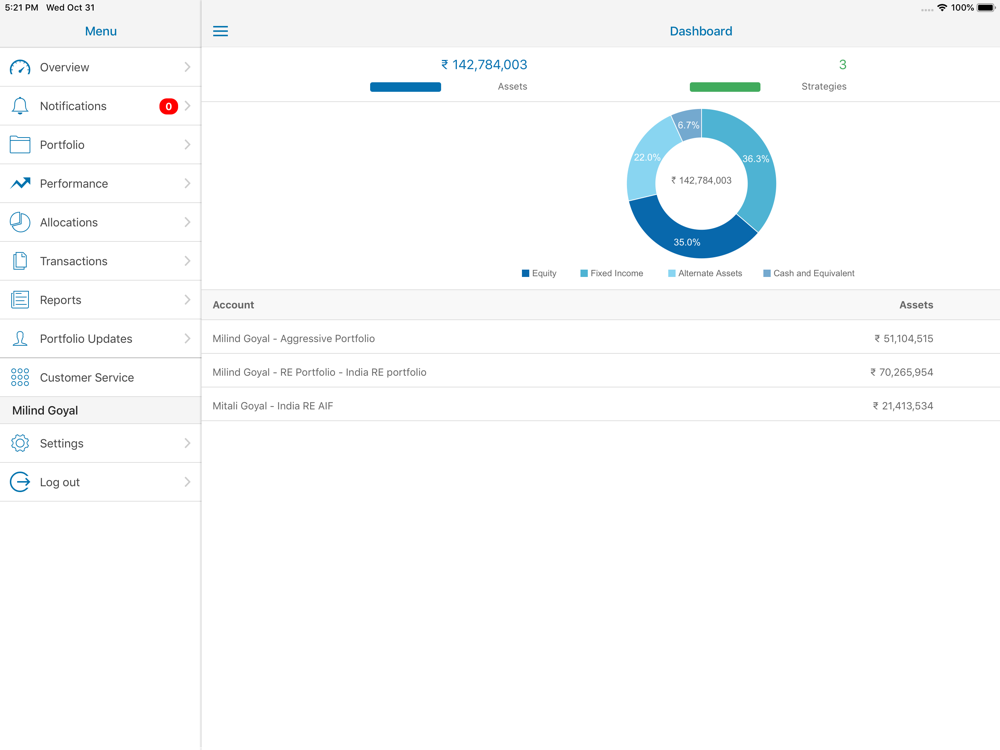Screen dimensions: 1000x750
Task: Expand the Log out row chevron
Action: pyautogui.click(x=188, y=482)
